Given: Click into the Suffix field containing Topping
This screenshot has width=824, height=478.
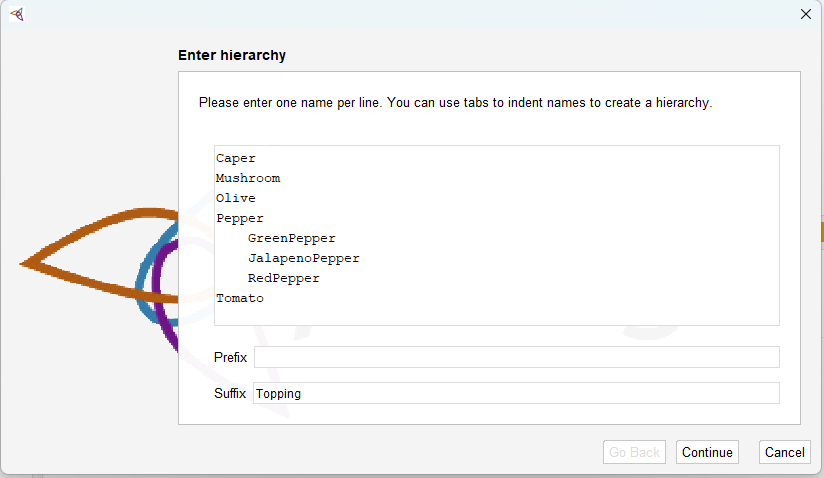Looking at the screenshot, I should coord(516,393).
